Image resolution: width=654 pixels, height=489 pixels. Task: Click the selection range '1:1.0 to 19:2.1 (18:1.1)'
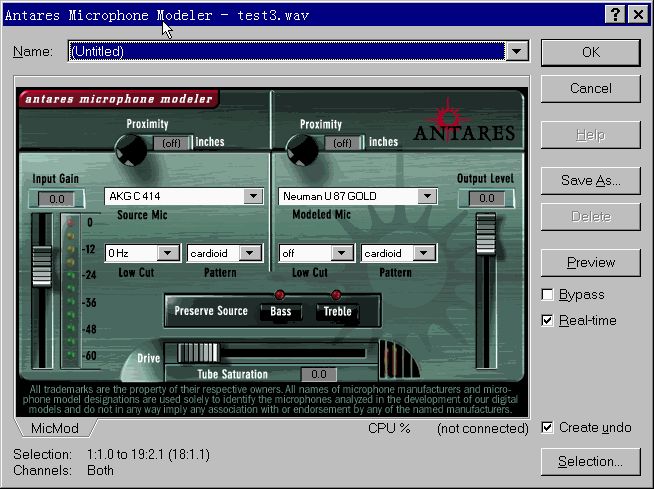[x=148, y=454]
